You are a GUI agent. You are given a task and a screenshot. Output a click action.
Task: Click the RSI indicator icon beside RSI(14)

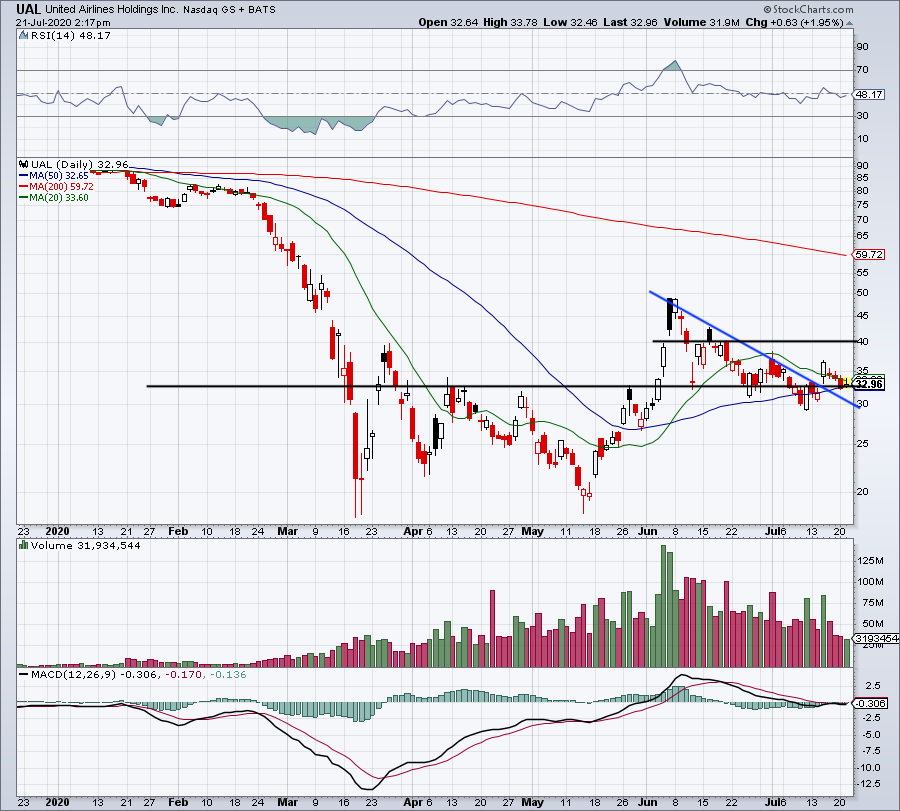[x=23, y=36]
